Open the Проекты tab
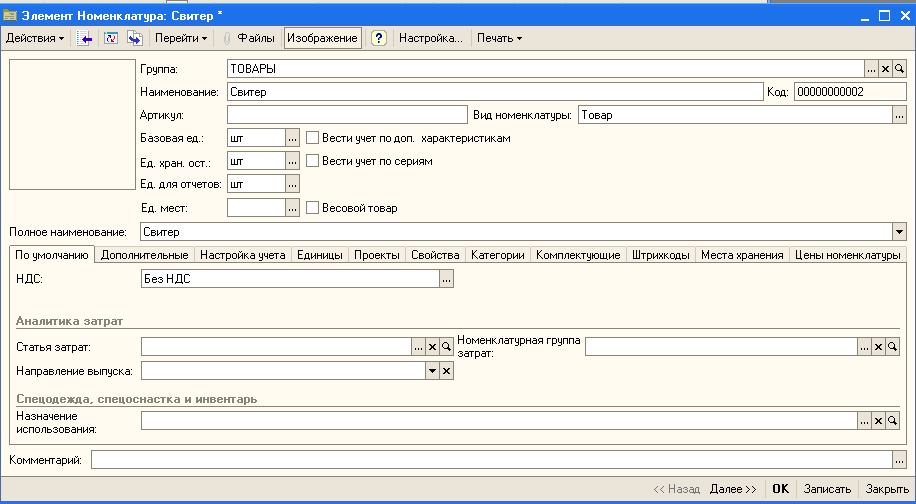916x504 pixels. (377, 255)
